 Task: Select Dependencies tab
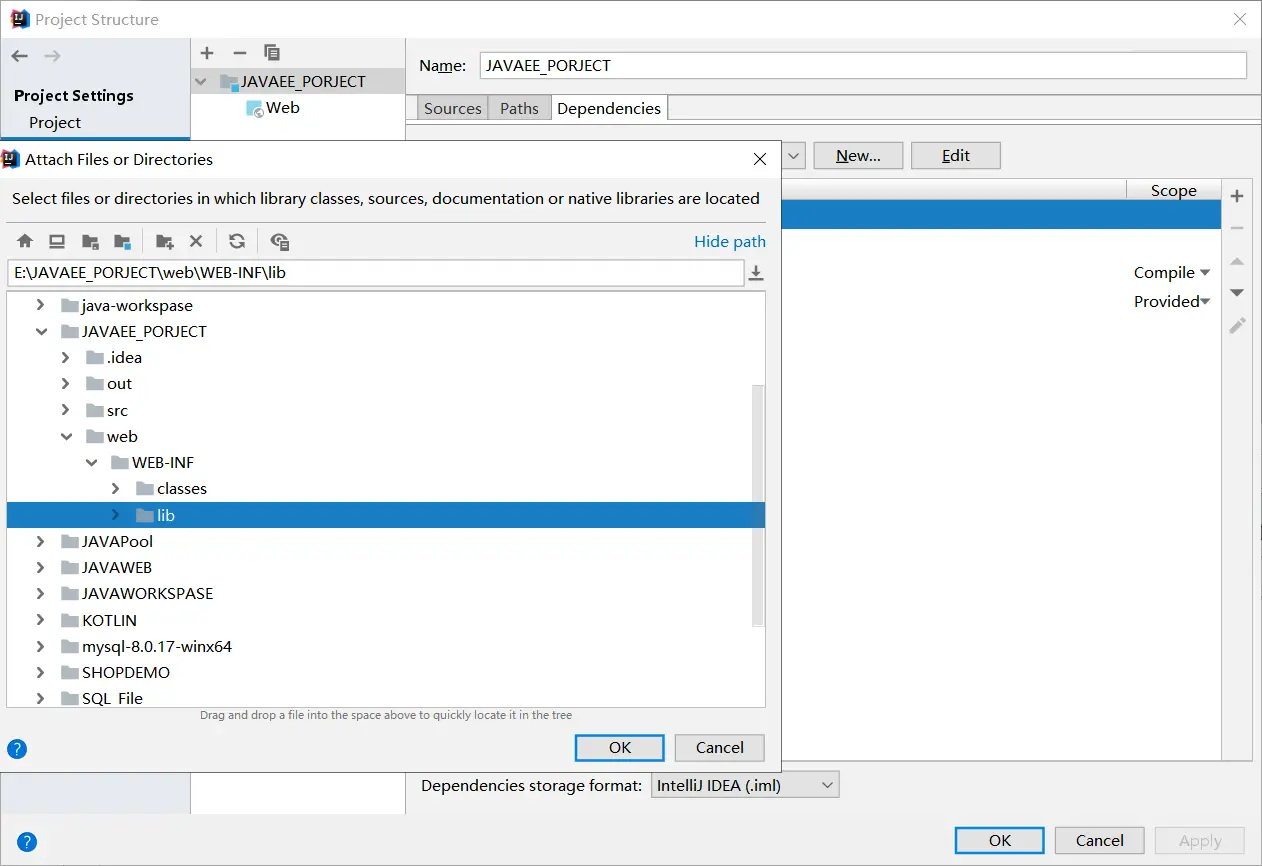[609, 108]
